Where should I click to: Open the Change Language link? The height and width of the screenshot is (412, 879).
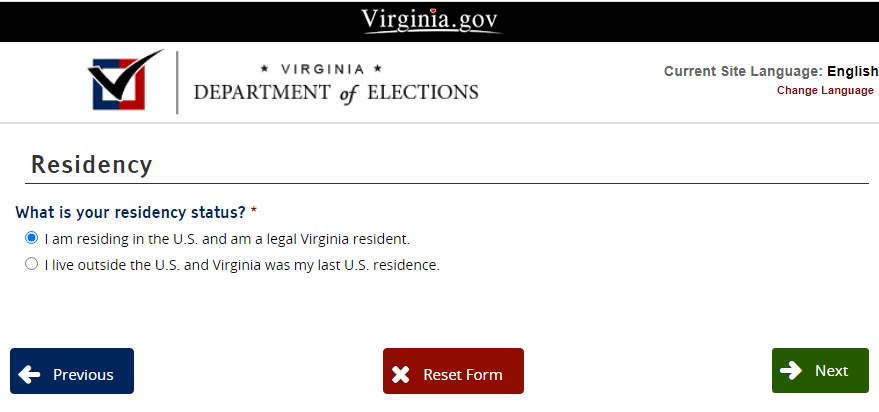click(x=825, y=90)
